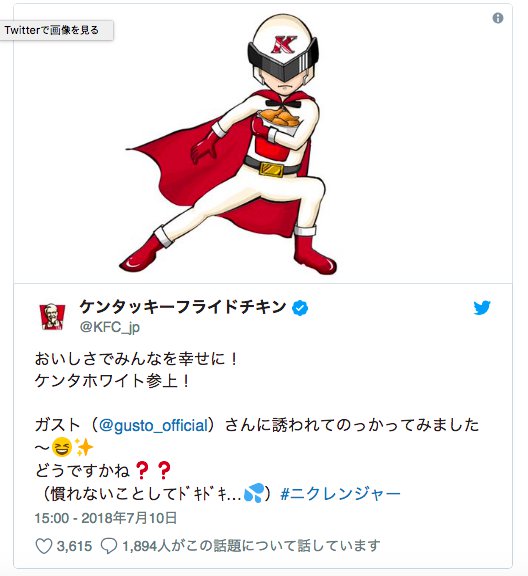Screen dimensions: 528x576
Task: Click the KFC profile avatar
Action: (52, 317)
